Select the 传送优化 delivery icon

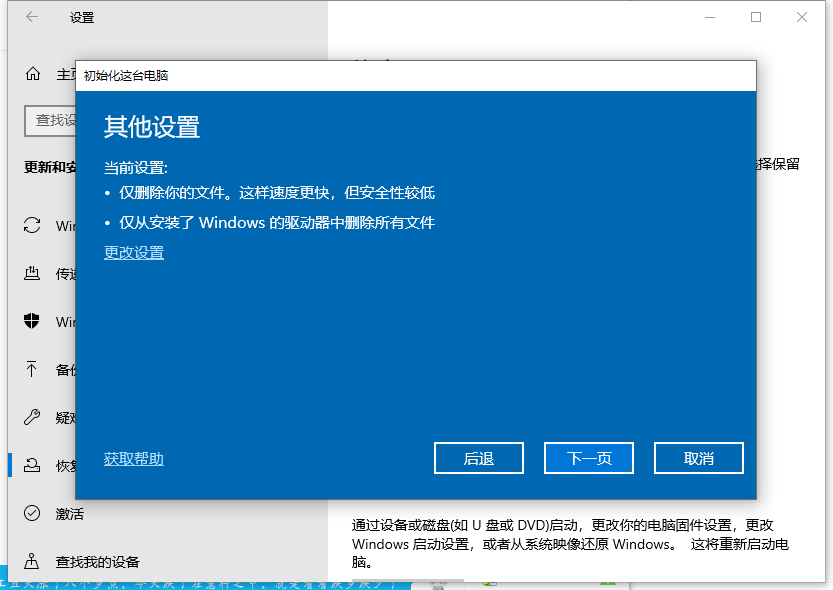[x=31, y=273]
